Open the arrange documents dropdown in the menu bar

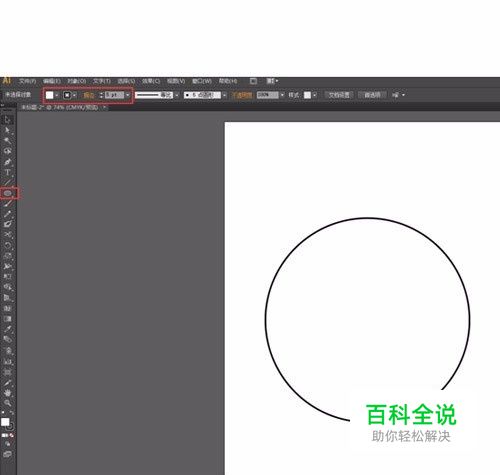[272, 81]
